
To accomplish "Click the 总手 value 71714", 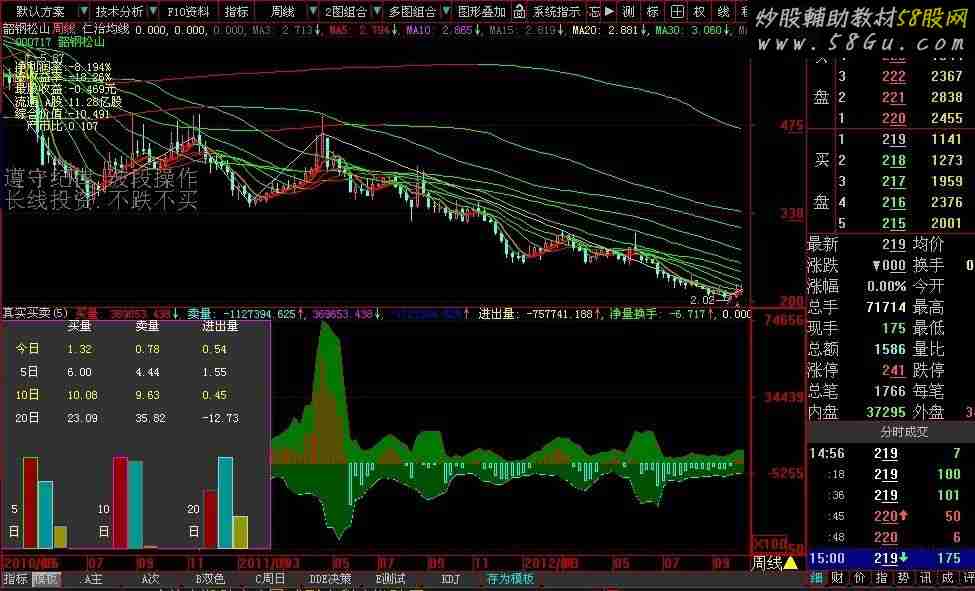I will (x=885, y=307).
